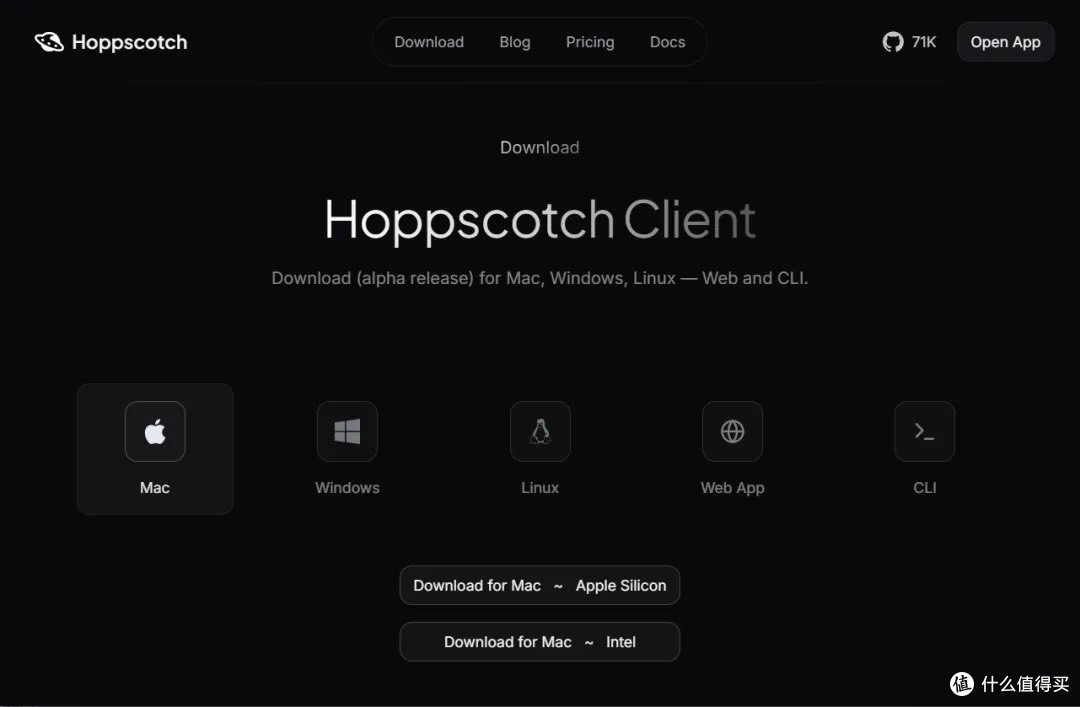
Task: Open the Pricing nav item
Action: 590,42
